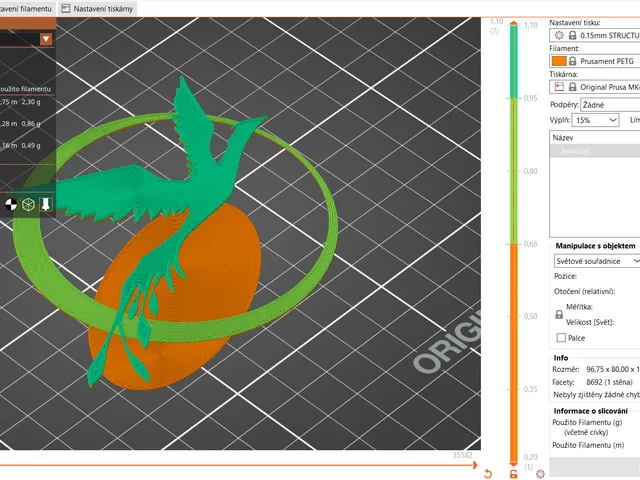The height and width of the screenshot is (480, 640).
Task: Click the 0,50 layer height tick
Action: pos(531,316)
